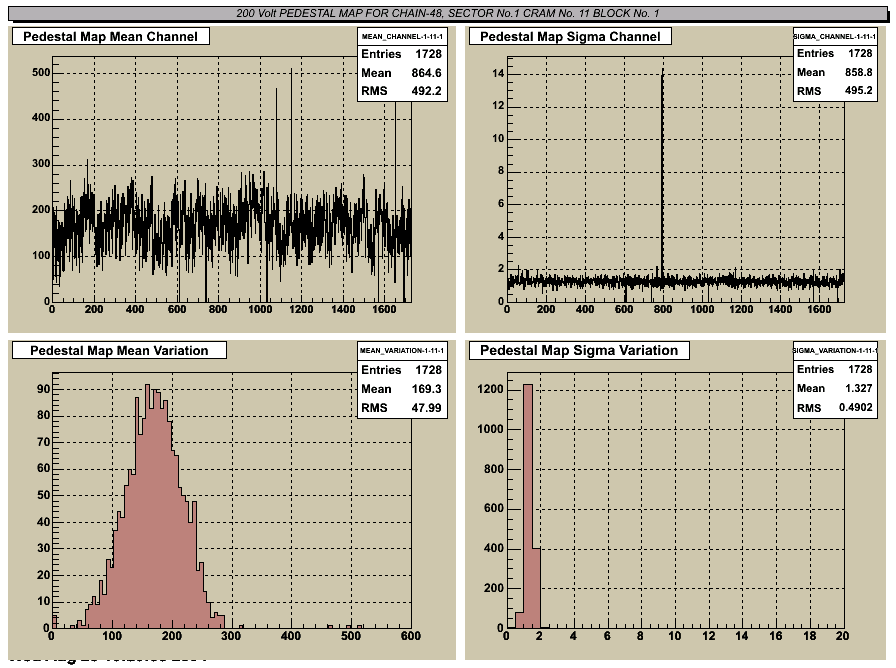Click Entries 1728 in the MEAN_CHANNEL stats box
The height and width of the screenshot is (668, 896).
click(x=401, y=54)
